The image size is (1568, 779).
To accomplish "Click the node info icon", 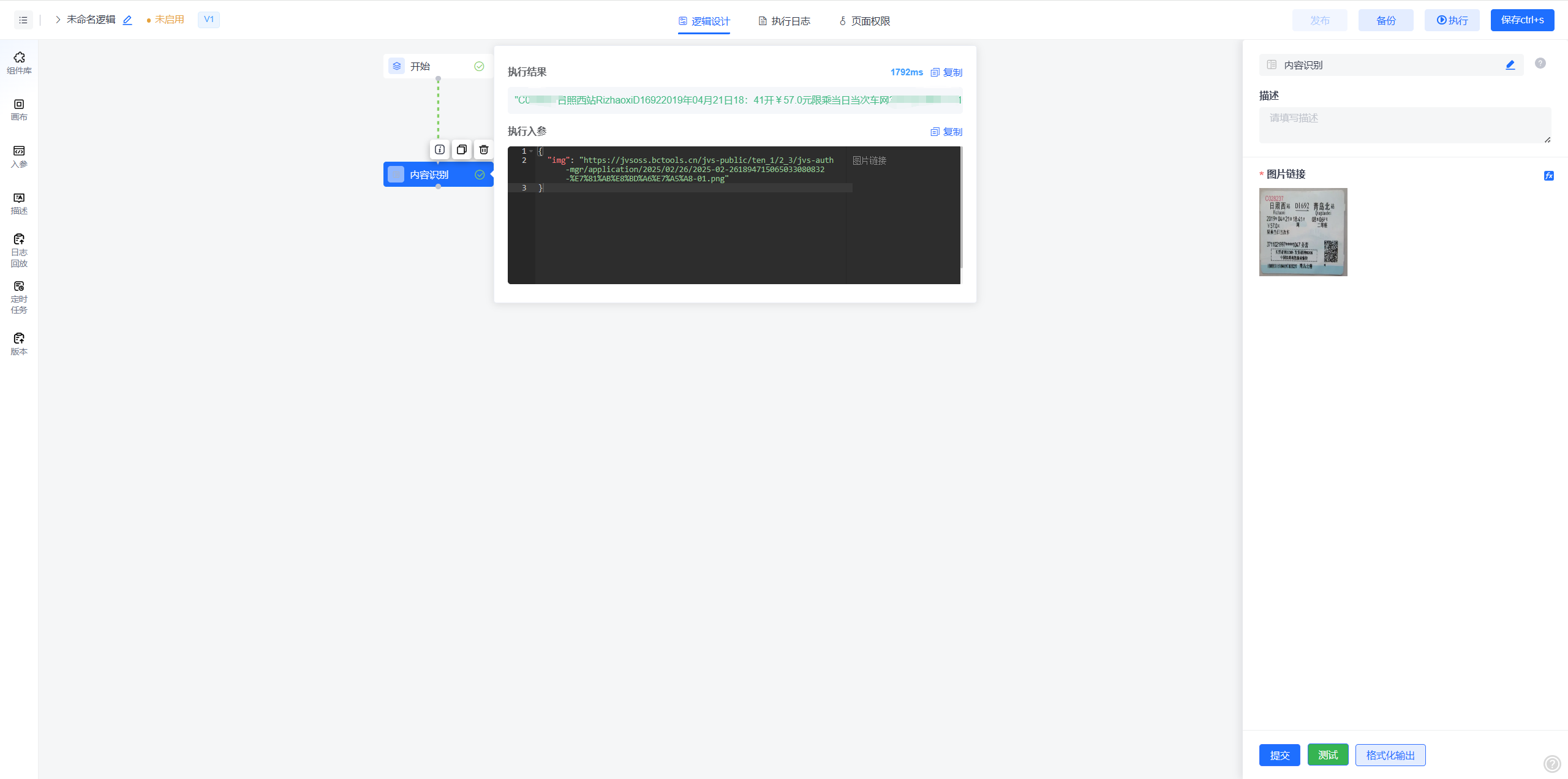I will [440, 149].
